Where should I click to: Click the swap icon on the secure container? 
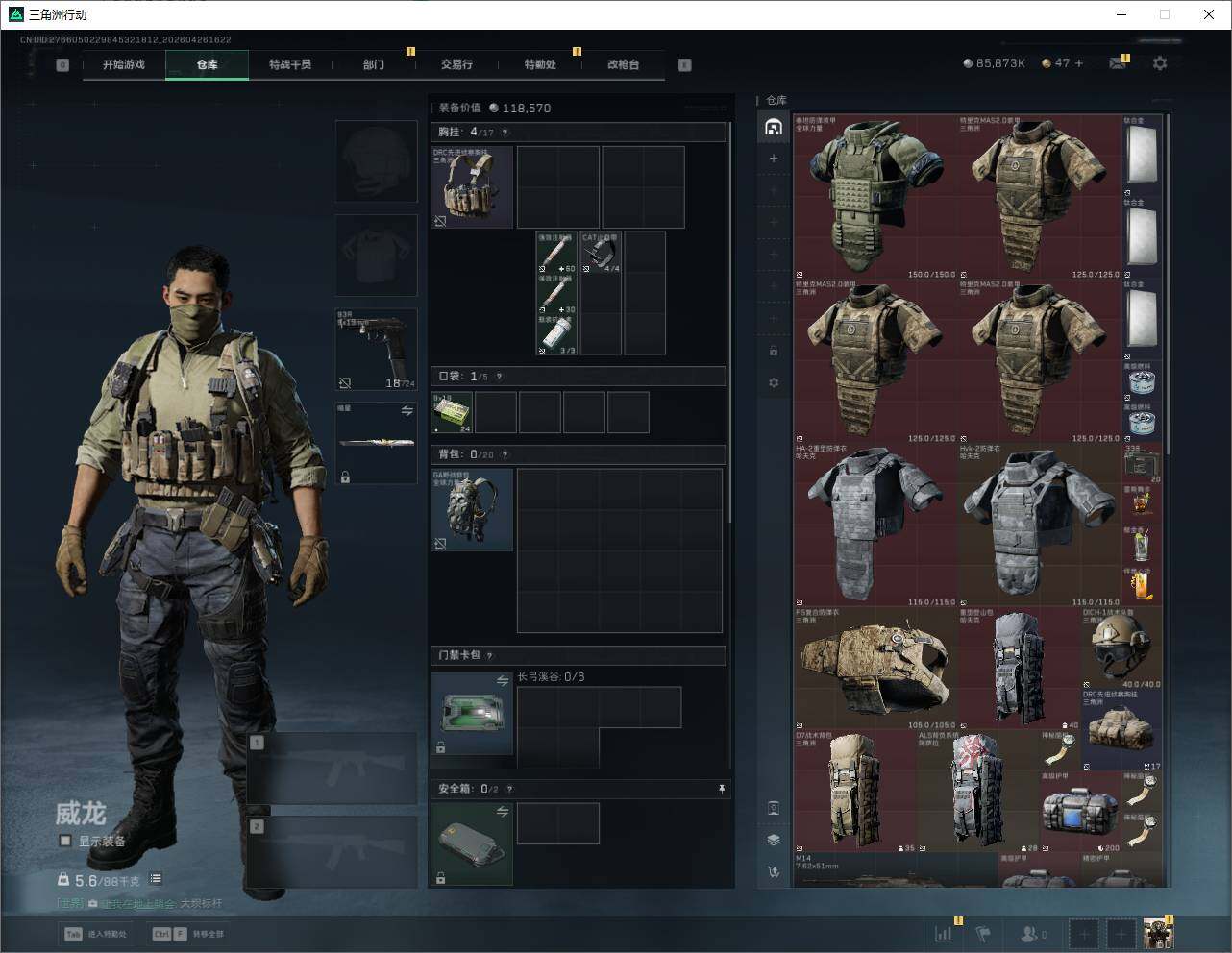pos(502,812)
